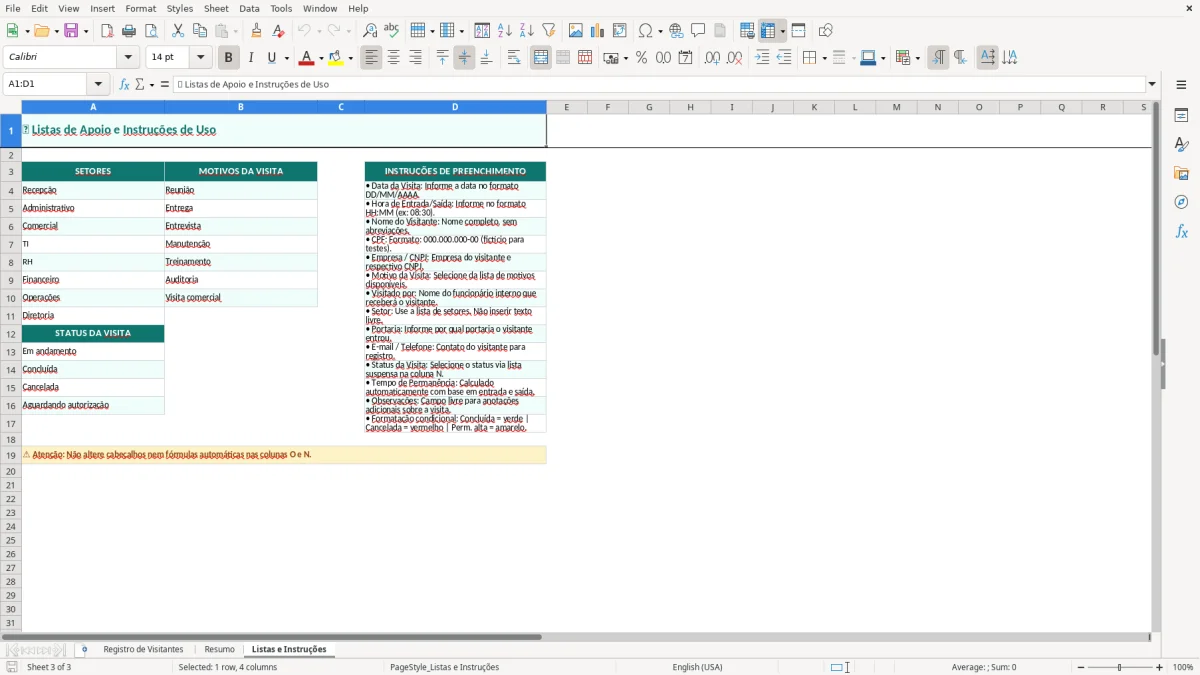Open Borders dropdown arrow

coord(823,58)
